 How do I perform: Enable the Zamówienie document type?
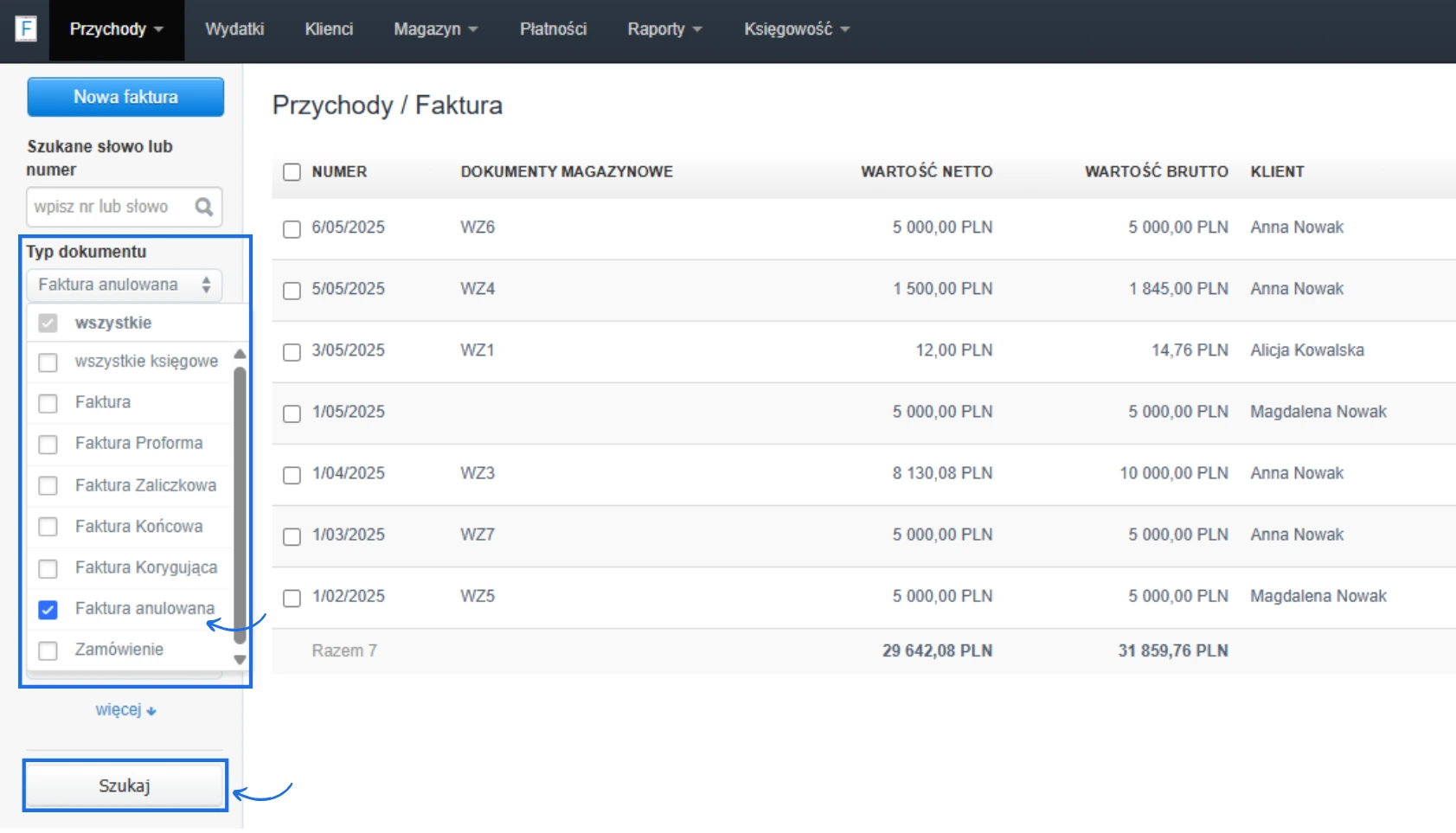[48, 650]
